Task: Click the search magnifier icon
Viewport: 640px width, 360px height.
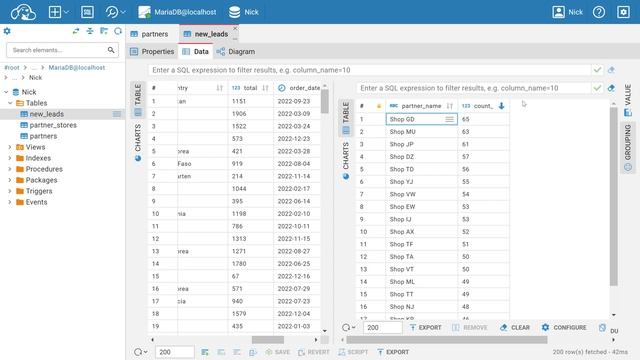Action: pos(111,50)
